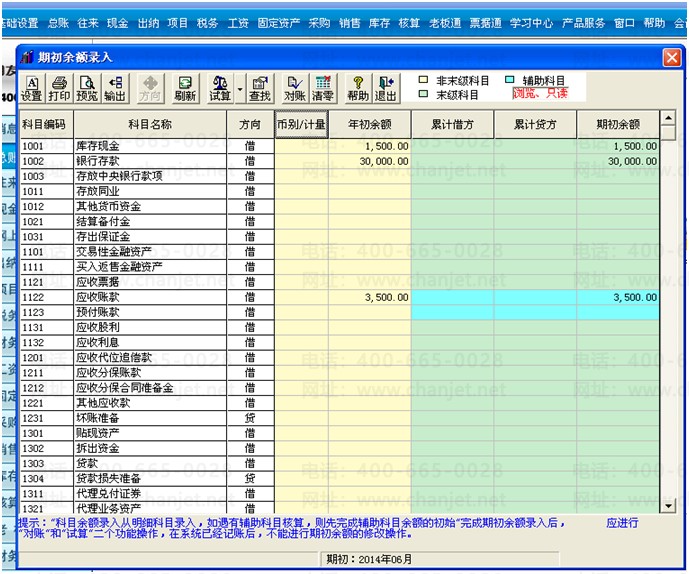Screen dimensions: 689x574
Task: Expand the arrow next to 试算
Action: (240, 89)
